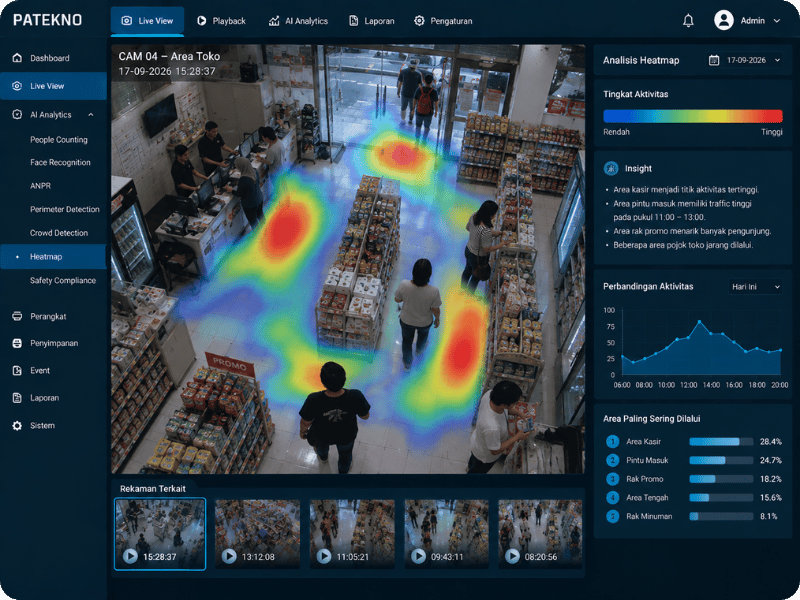
Task: Click the Penyimpanan storage icon in sidebar
Action: (x=17, y=343)
